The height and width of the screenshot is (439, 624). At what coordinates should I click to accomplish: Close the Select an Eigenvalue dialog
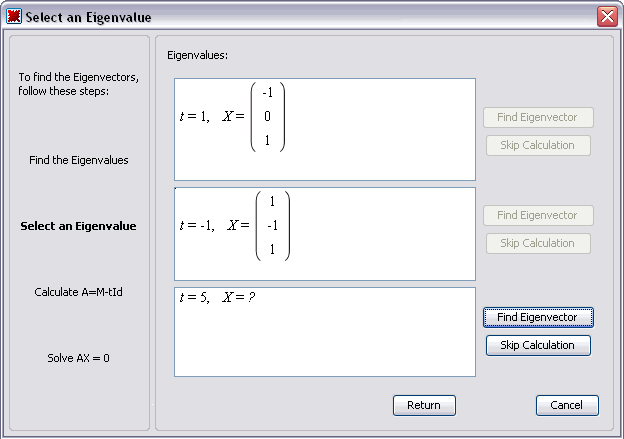point(606,16)
